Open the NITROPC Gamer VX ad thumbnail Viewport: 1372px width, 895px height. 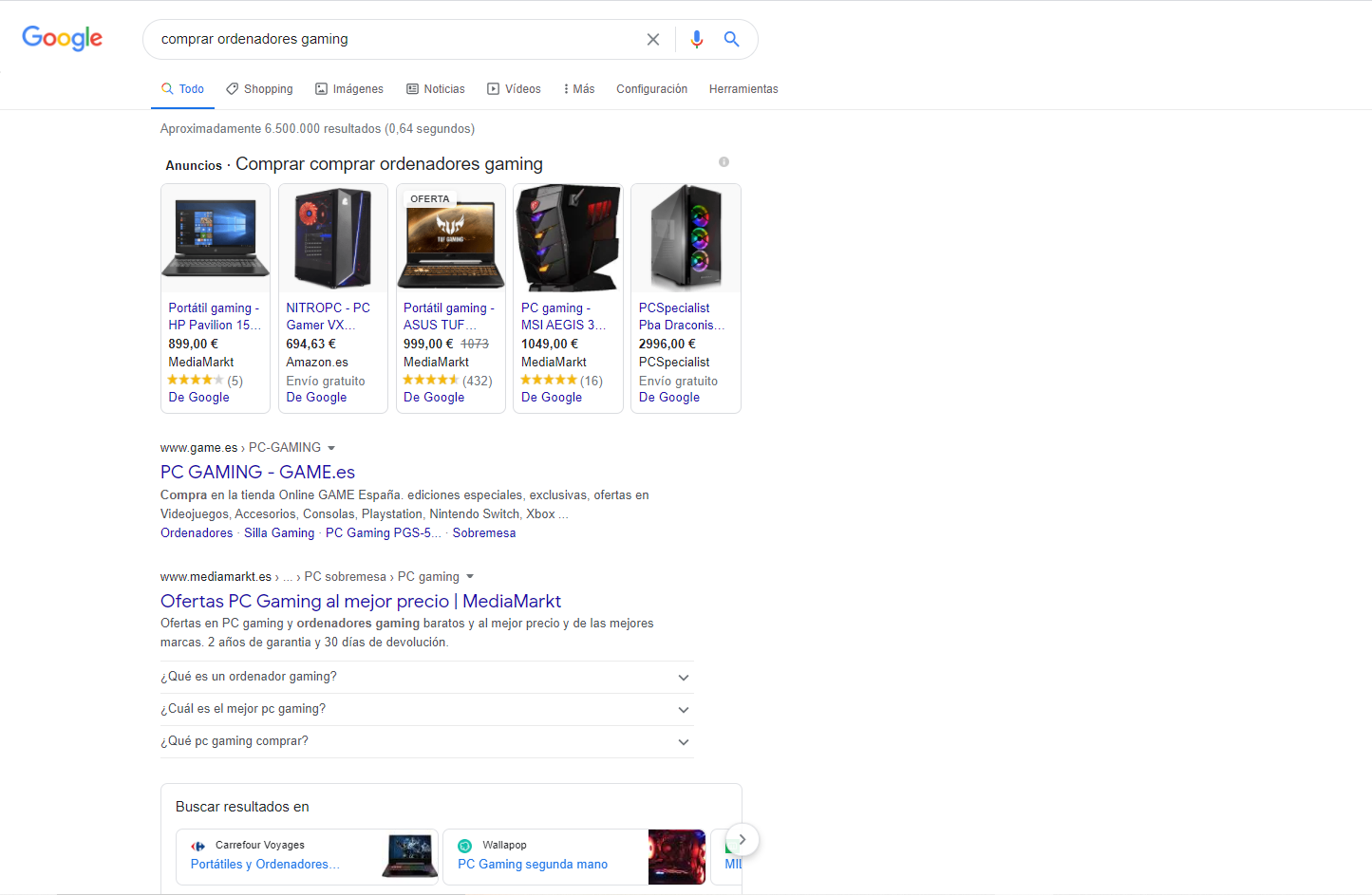tap(332, 237)
